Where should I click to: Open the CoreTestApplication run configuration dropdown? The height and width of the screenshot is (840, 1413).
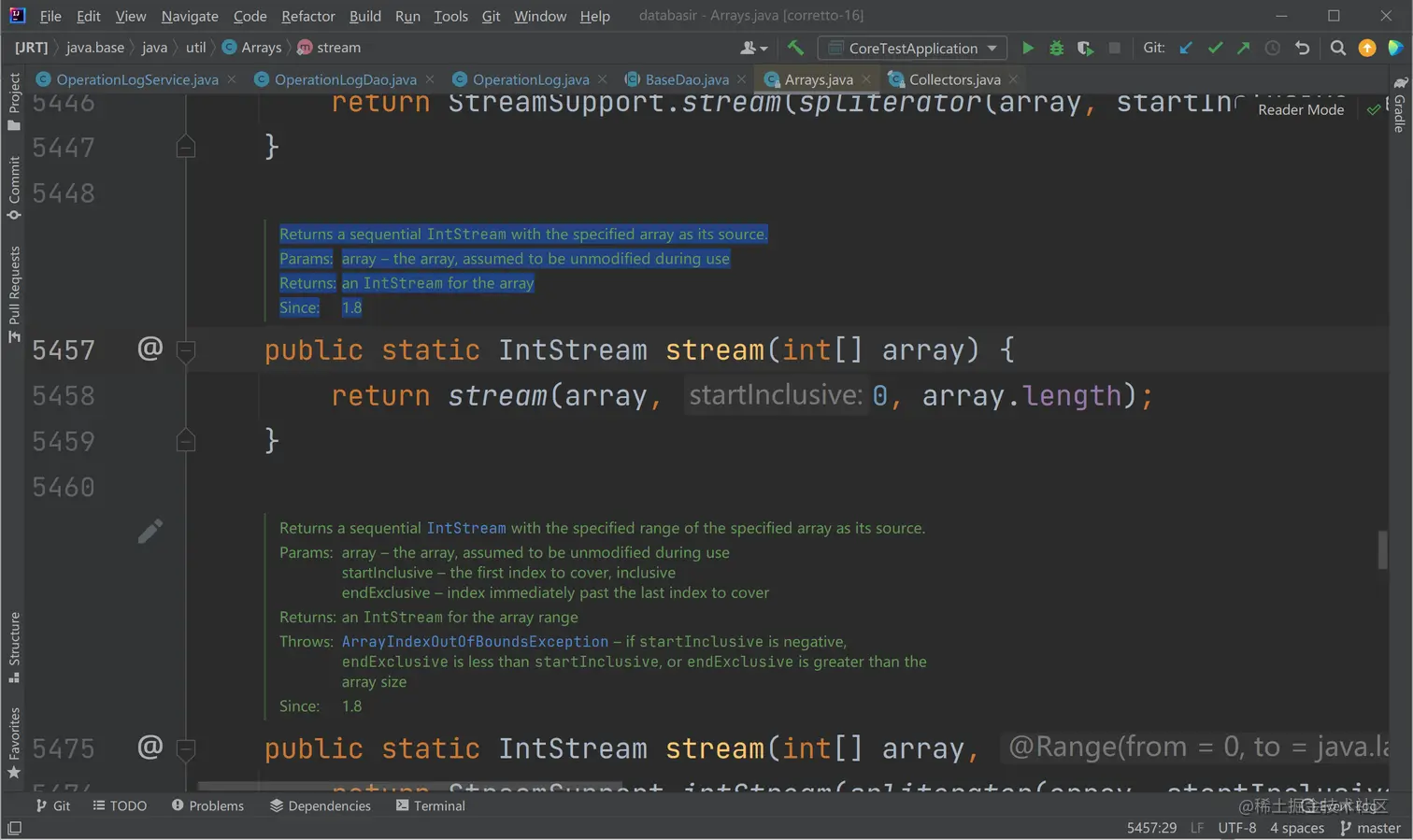913,48
